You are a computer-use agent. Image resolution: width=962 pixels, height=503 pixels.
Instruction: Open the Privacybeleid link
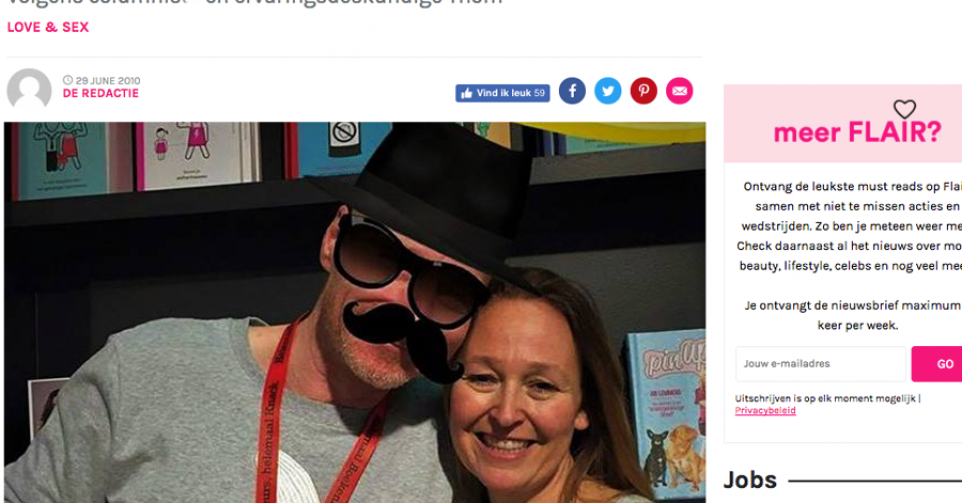pyautogui.click(x=765, y=410)
